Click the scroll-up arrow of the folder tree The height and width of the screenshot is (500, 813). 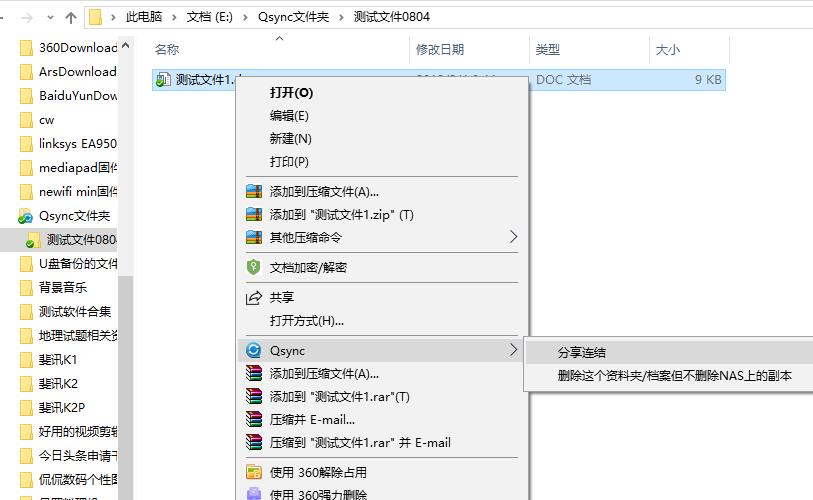[125, 46]
